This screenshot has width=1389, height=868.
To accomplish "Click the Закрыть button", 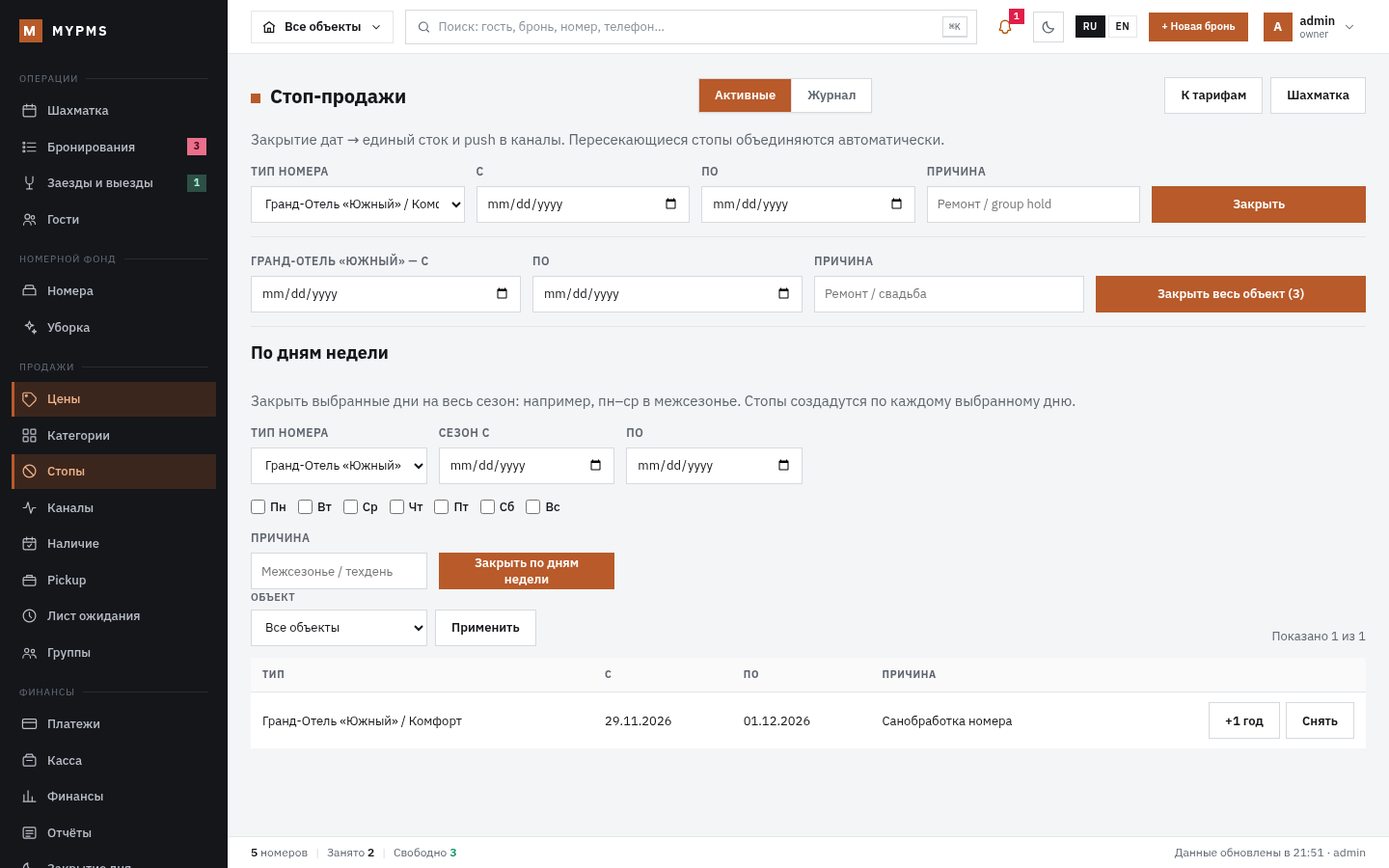I will tap(1259, 204).
